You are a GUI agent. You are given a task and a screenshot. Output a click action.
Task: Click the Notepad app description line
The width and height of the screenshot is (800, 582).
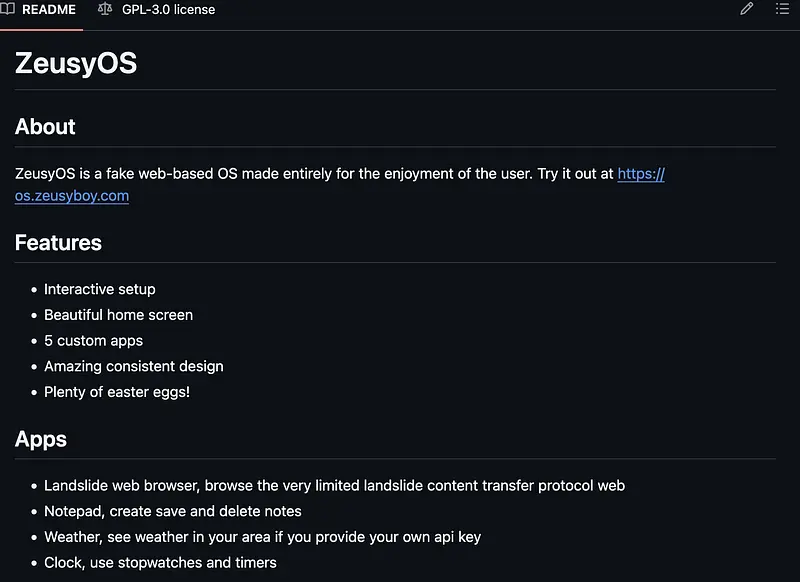[x=172, y=511]
